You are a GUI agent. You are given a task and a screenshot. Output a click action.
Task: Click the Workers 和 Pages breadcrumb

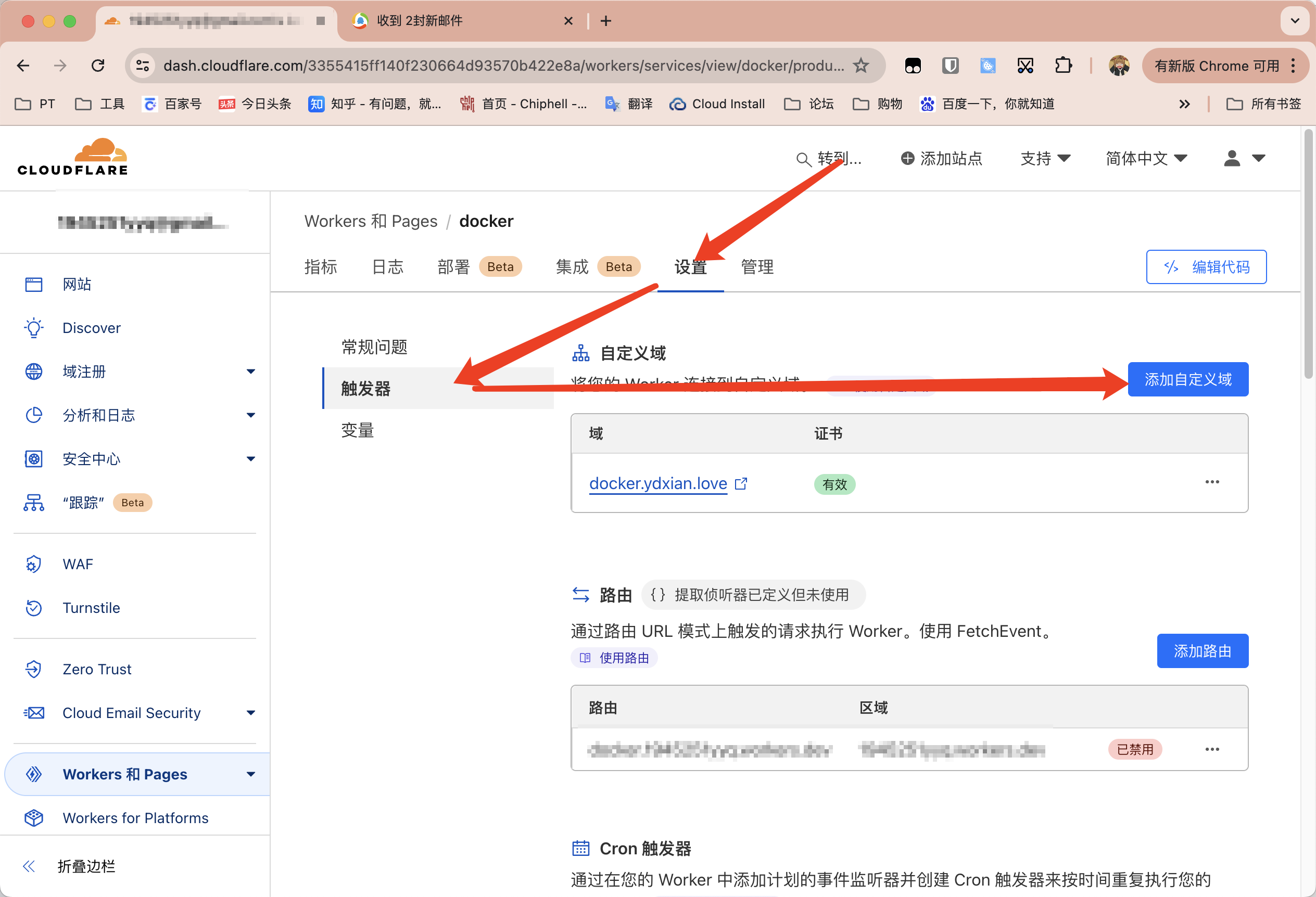pos(371,221)
